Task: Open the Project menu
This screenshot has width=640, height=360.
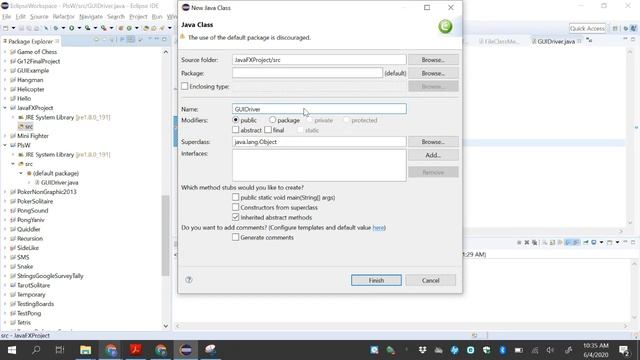Action: point(138,17)
